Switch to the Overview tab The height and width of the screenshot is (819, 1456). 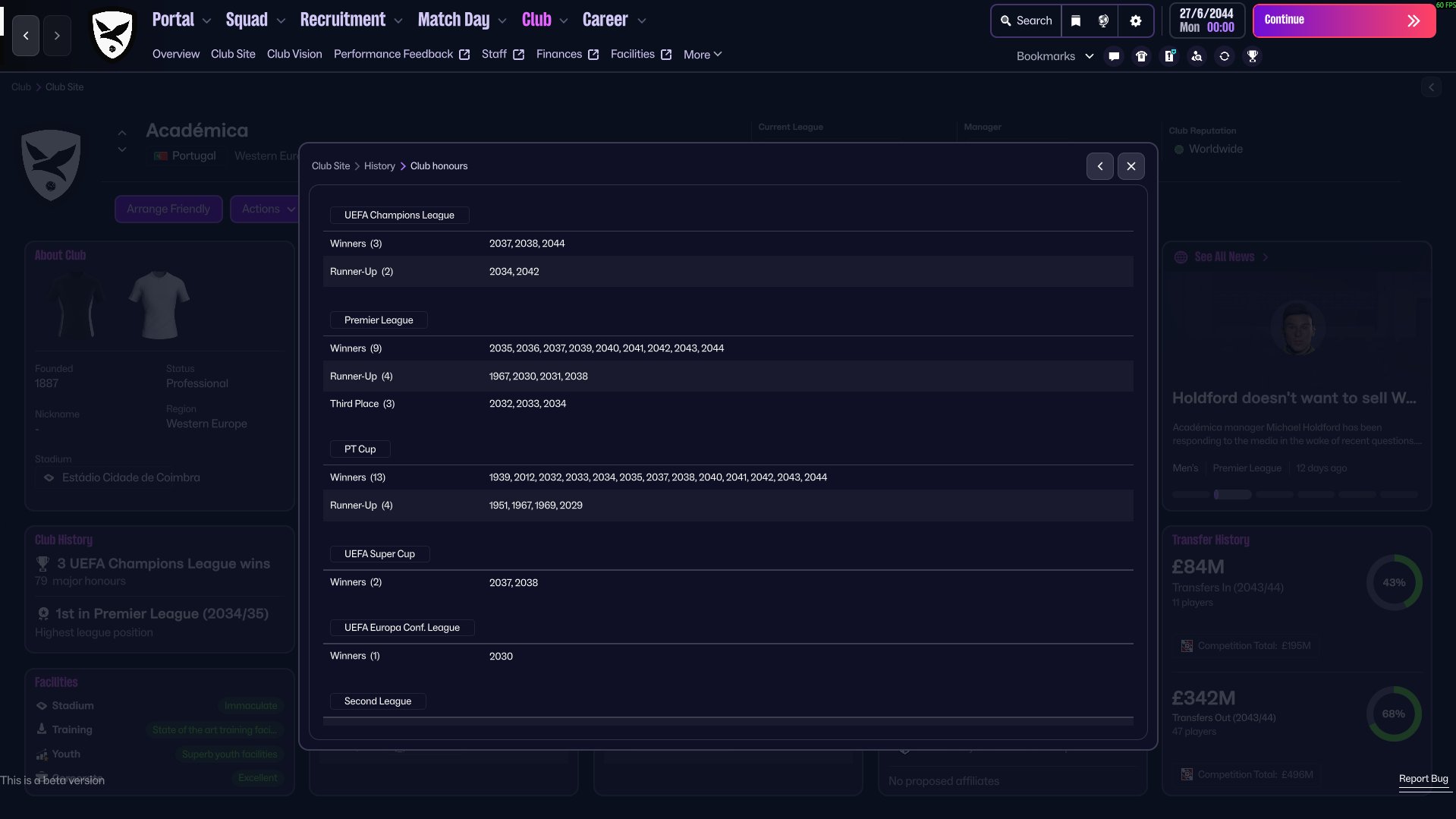tap(176, 54)
